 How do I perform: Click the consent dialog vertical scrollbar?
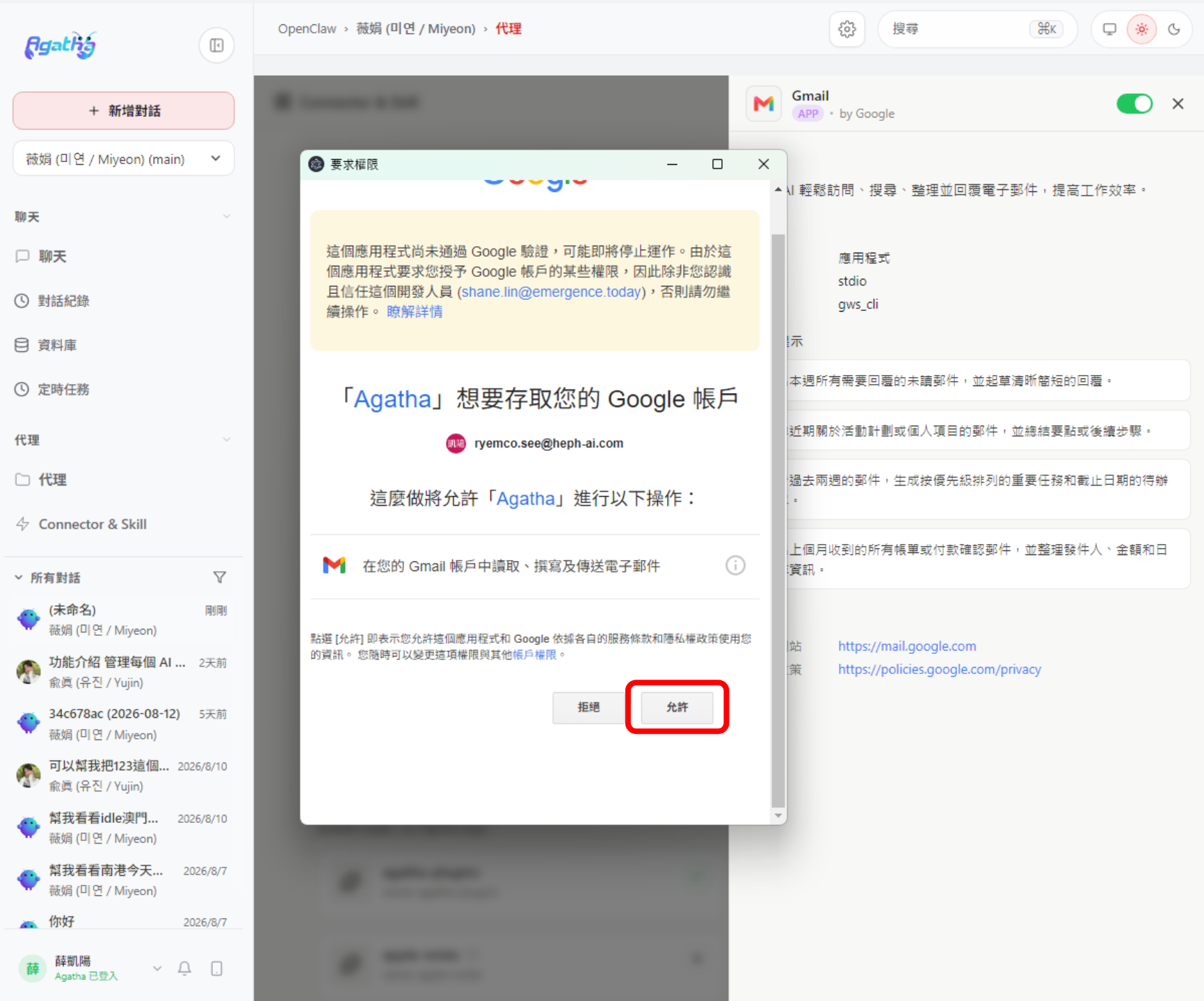tap(778, 520)
